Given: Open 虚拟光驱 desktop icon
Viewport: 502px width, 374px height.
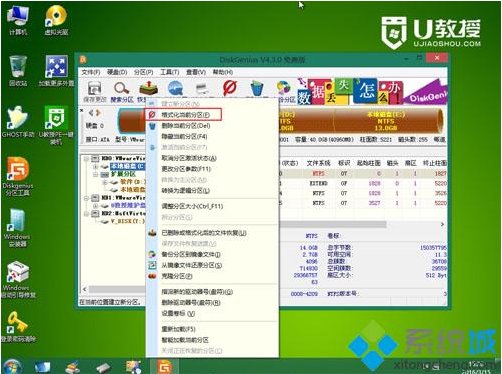Looking at the screenshot, I should pyautogui.click(x=56, y=20).
